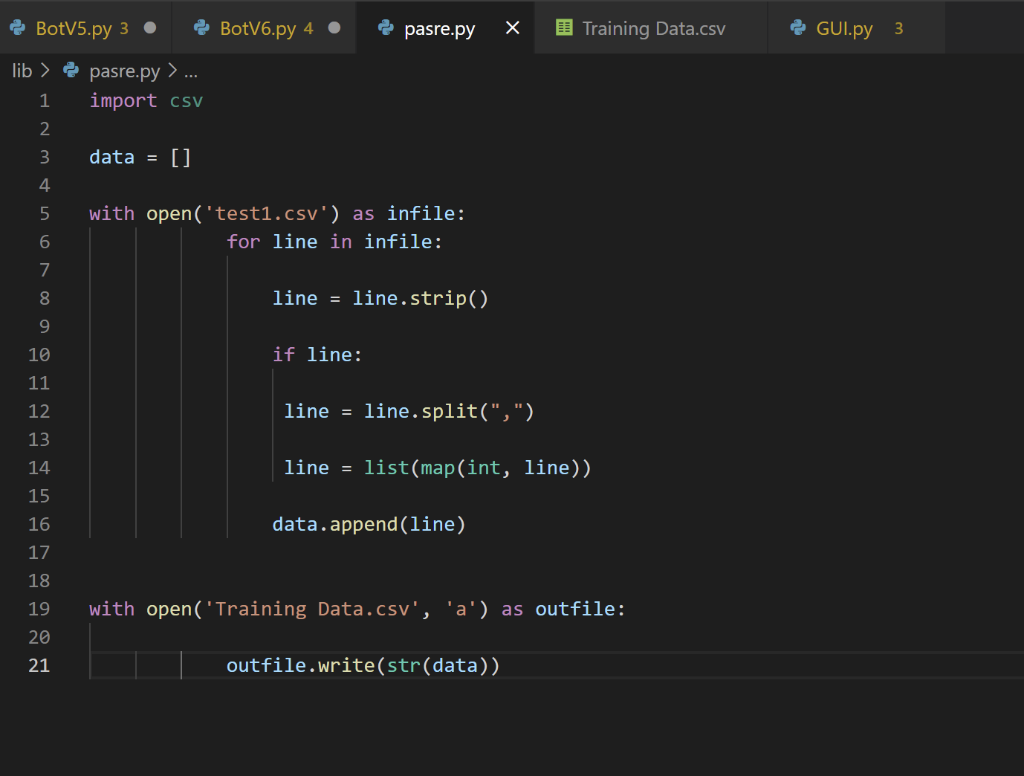Click 'append' method on line 16

[364, 525]
